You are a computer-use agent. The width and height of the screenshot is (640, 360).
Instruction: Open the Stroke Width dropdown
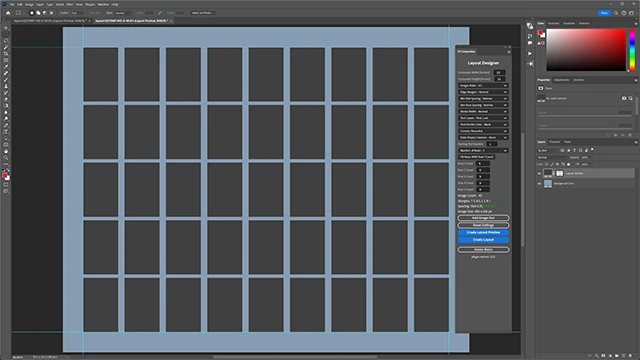[x=483, y=111]
